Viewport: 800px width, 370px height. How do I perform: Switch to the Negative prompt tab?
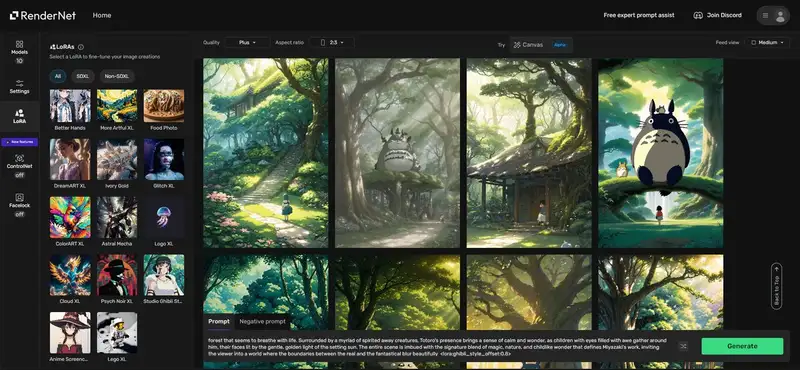262,322
